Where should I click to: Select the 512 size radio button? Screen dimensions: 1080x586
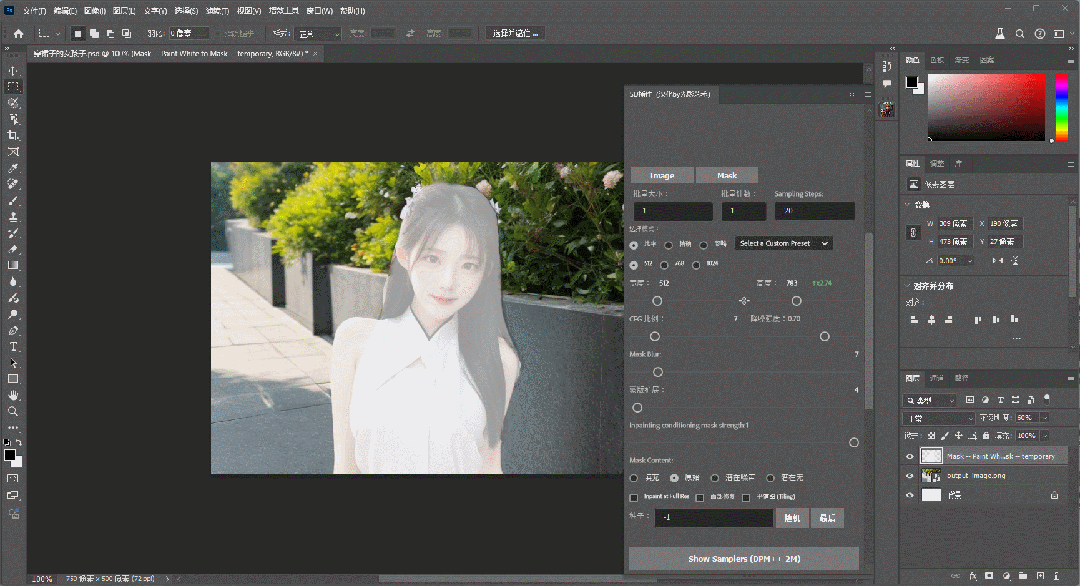click(634, 265)
